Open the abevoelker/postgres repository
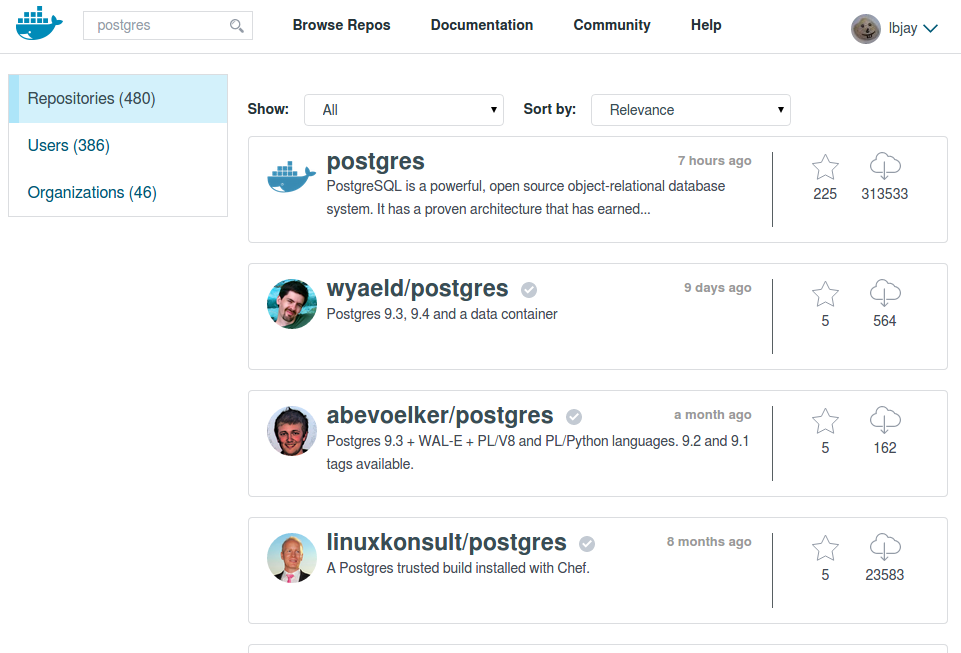Image resolution: width=961 pixels, height=653 pixels. click(x=439, y=415)
